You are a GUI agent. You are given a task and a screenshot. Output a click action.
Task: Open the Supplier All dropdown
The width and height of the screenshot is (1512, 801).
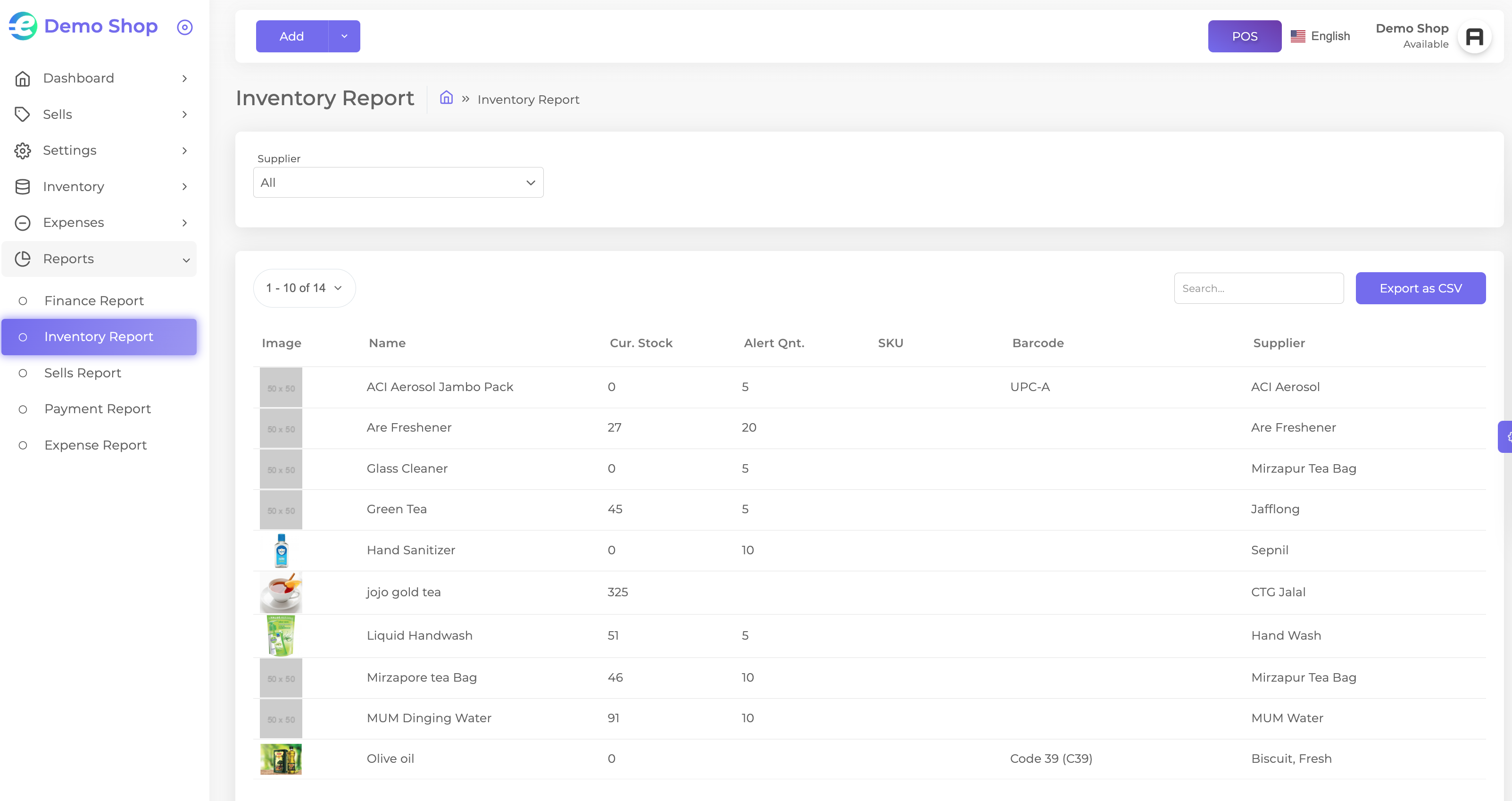click(x=398, y=183)
